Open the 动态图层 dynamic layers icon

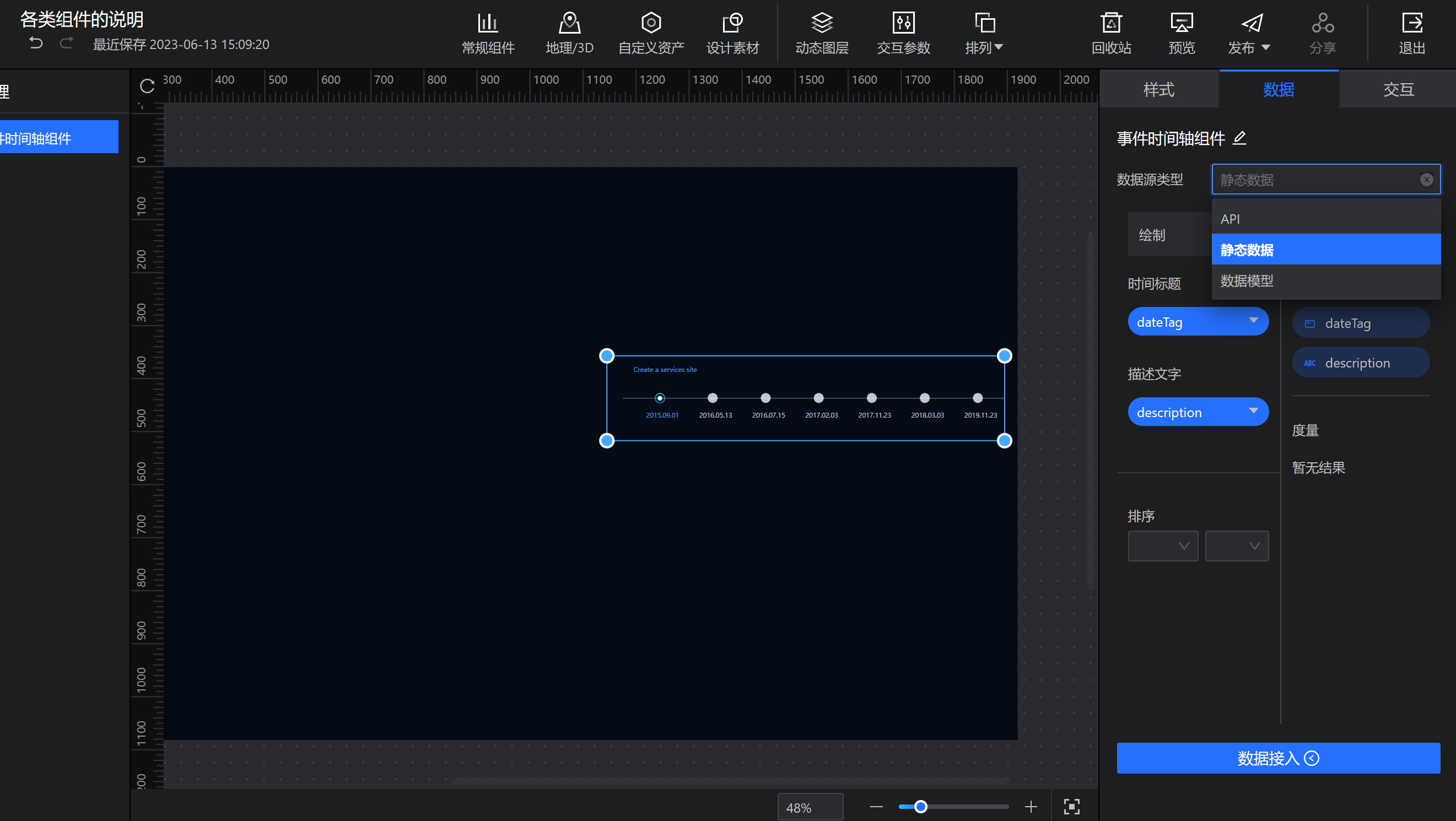point(821,24)
